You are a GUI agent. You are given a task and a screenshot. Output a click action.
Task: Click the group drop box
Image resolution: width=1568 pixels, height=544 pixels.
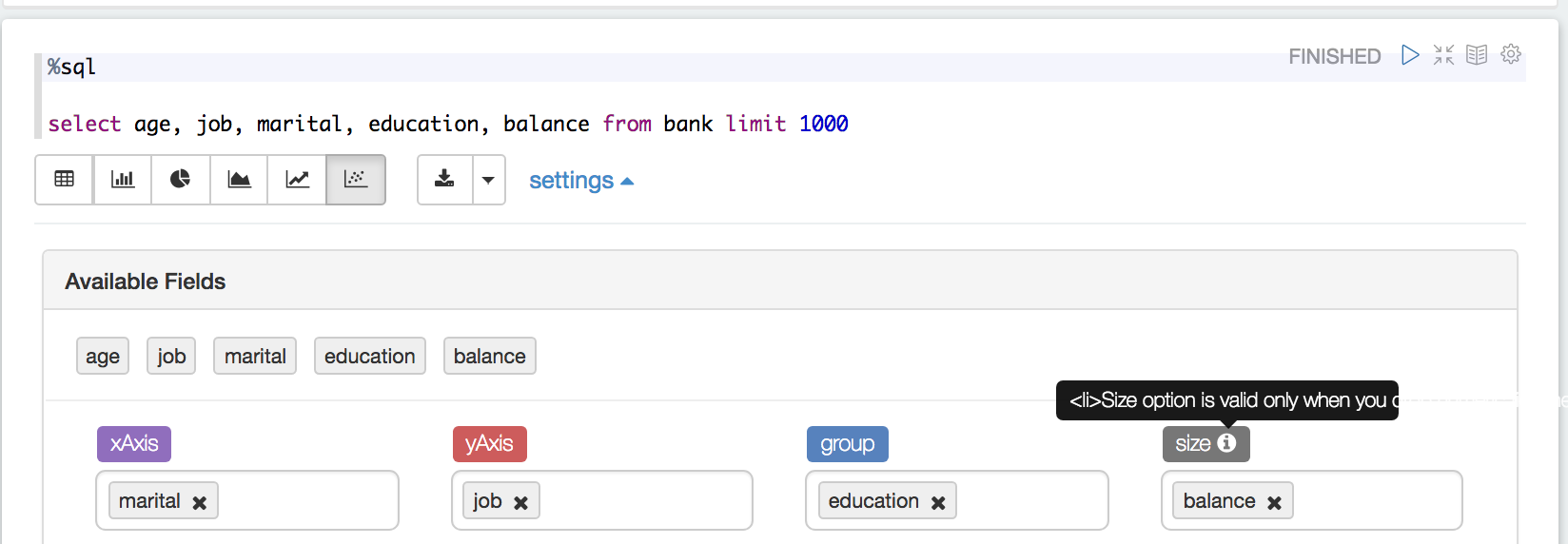point(957,500)
